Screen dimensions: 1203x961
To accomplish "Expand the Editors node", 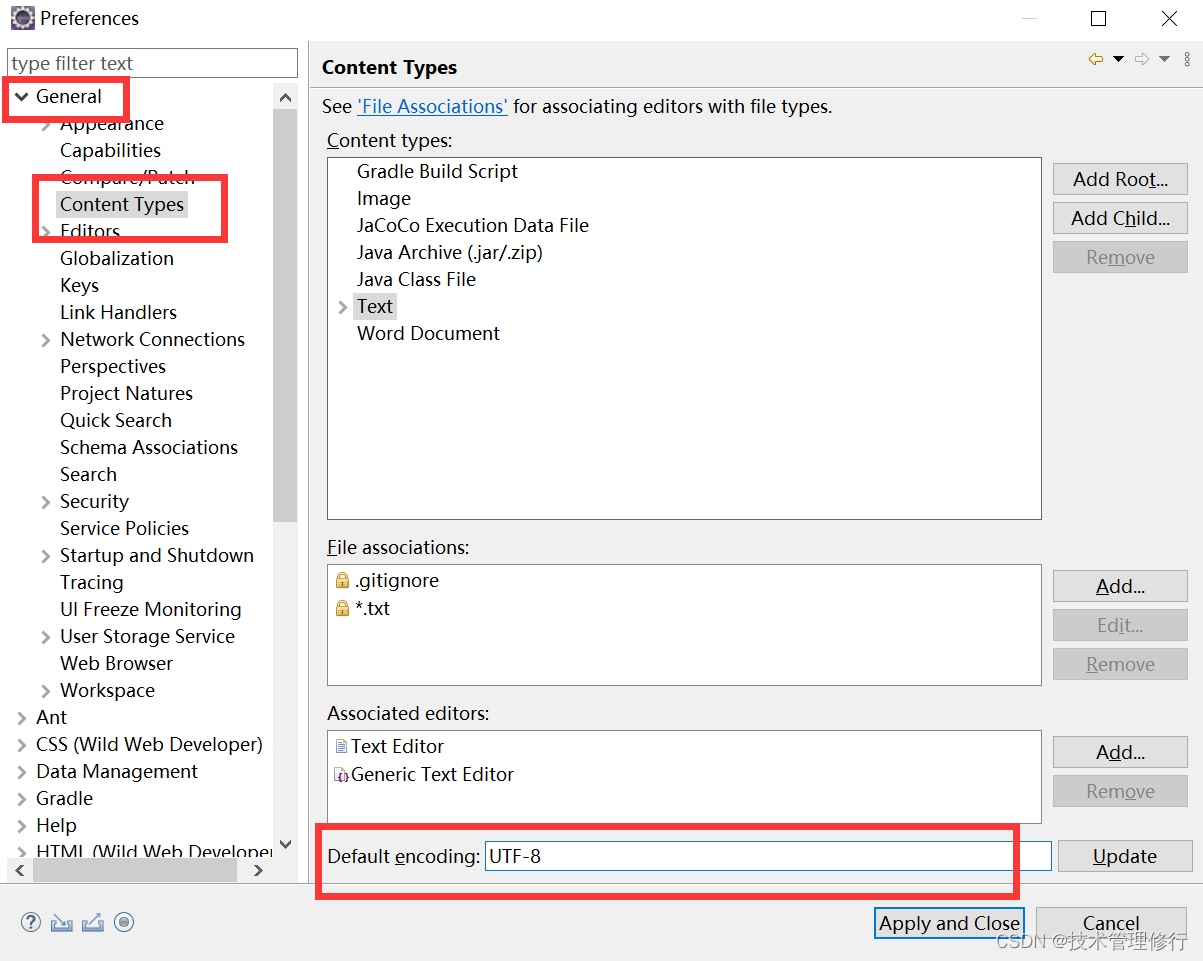I will [46, 232].
